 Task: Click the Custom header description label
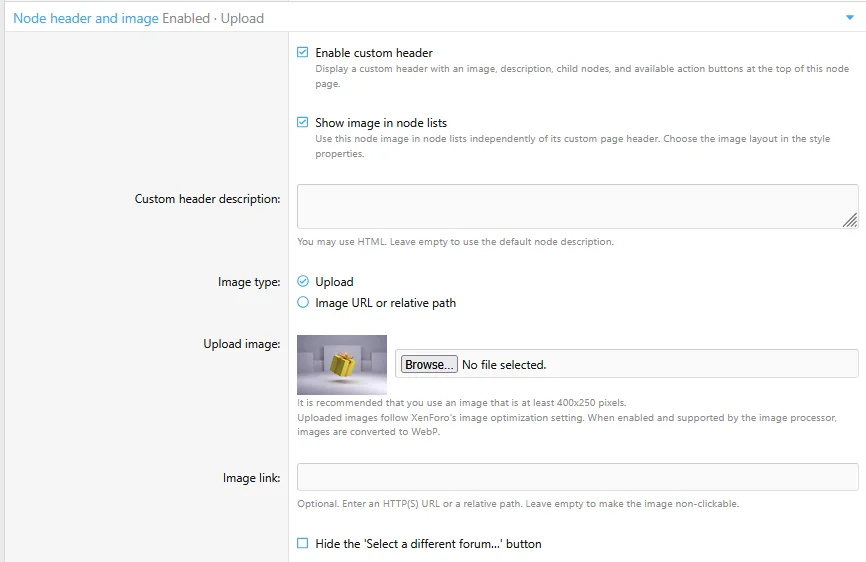[x=207, y=199]
